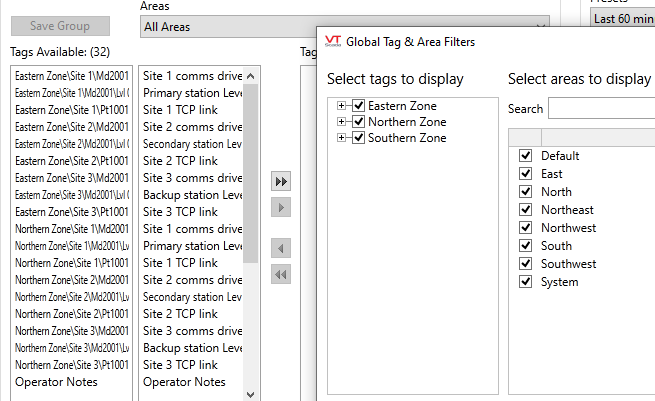Expand the Eastern Zone tree node
Viewport: 655px width, 401px height.
(x=343, y=106)
